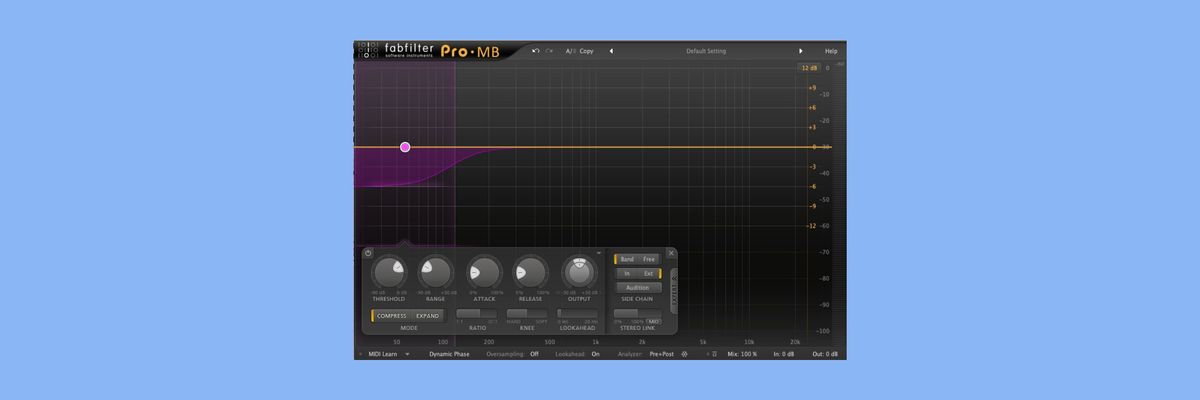Click the Stereo Link slider
1200x400 pixels.
(x=638, y=314)
